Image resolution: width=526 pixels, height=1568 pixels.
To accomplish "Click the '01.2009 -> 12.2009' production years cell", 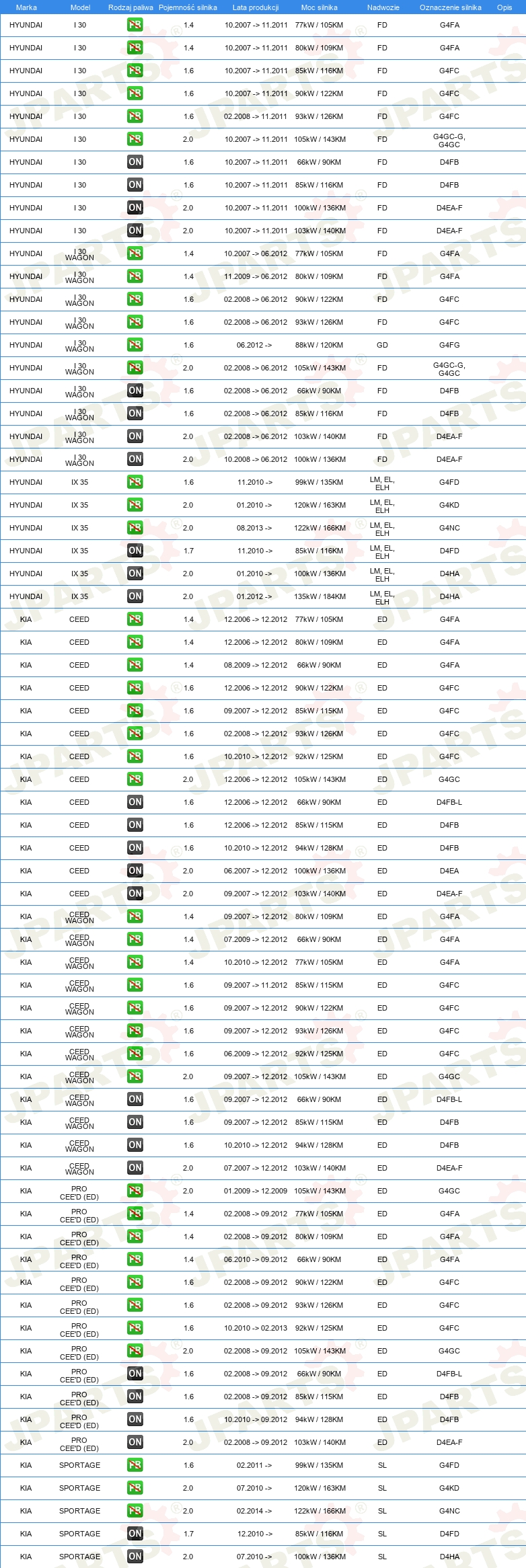I will [256, 1191].
